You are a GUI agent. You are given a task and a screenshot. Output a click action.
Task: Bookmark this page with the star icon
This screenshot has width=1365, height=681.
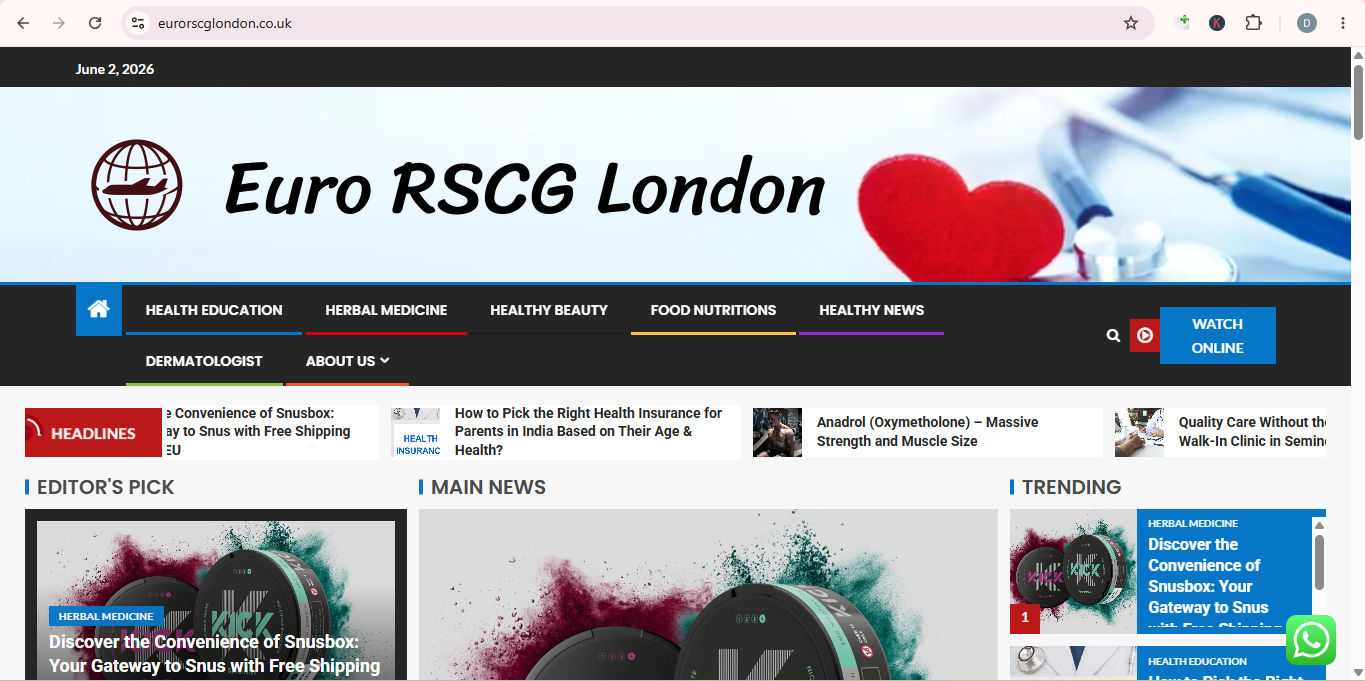(x=1131, y=23)
